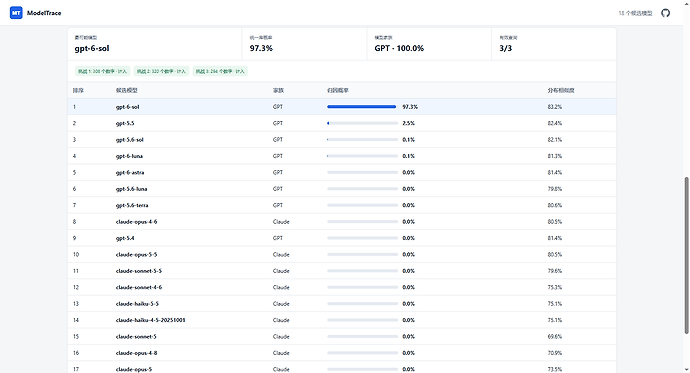The width and height of the screenshot is (690, 373).
Task: Click the 82.1% similarity value
Action: tap(554, 139)
